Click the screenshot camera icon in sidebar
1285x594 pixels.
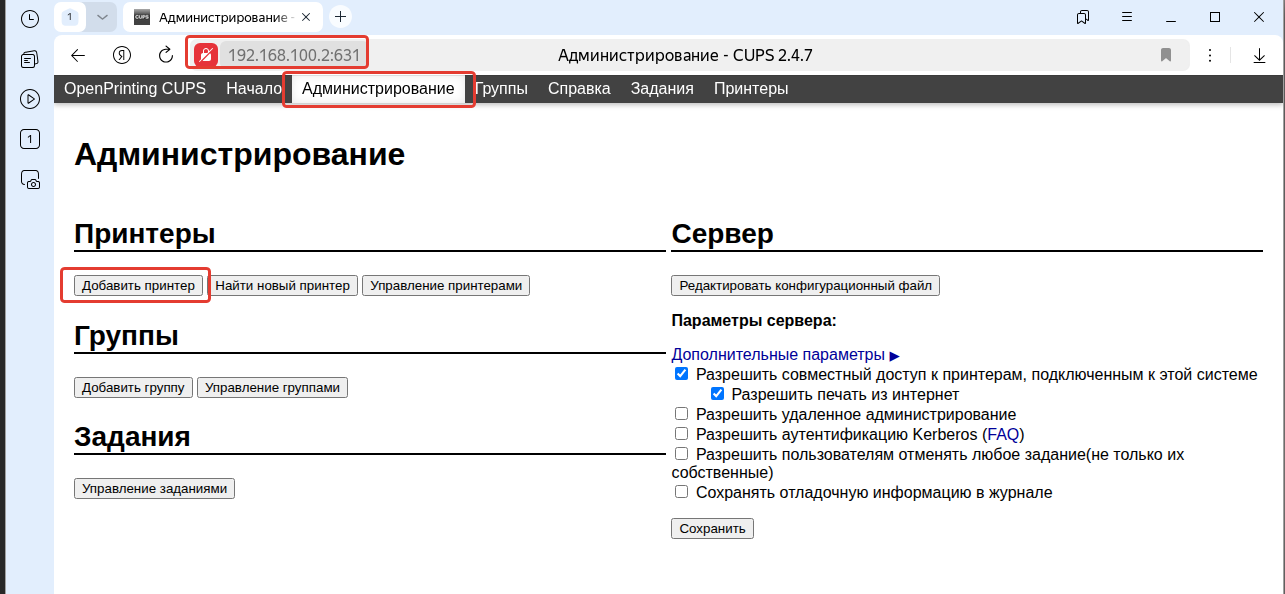(30, 180)
